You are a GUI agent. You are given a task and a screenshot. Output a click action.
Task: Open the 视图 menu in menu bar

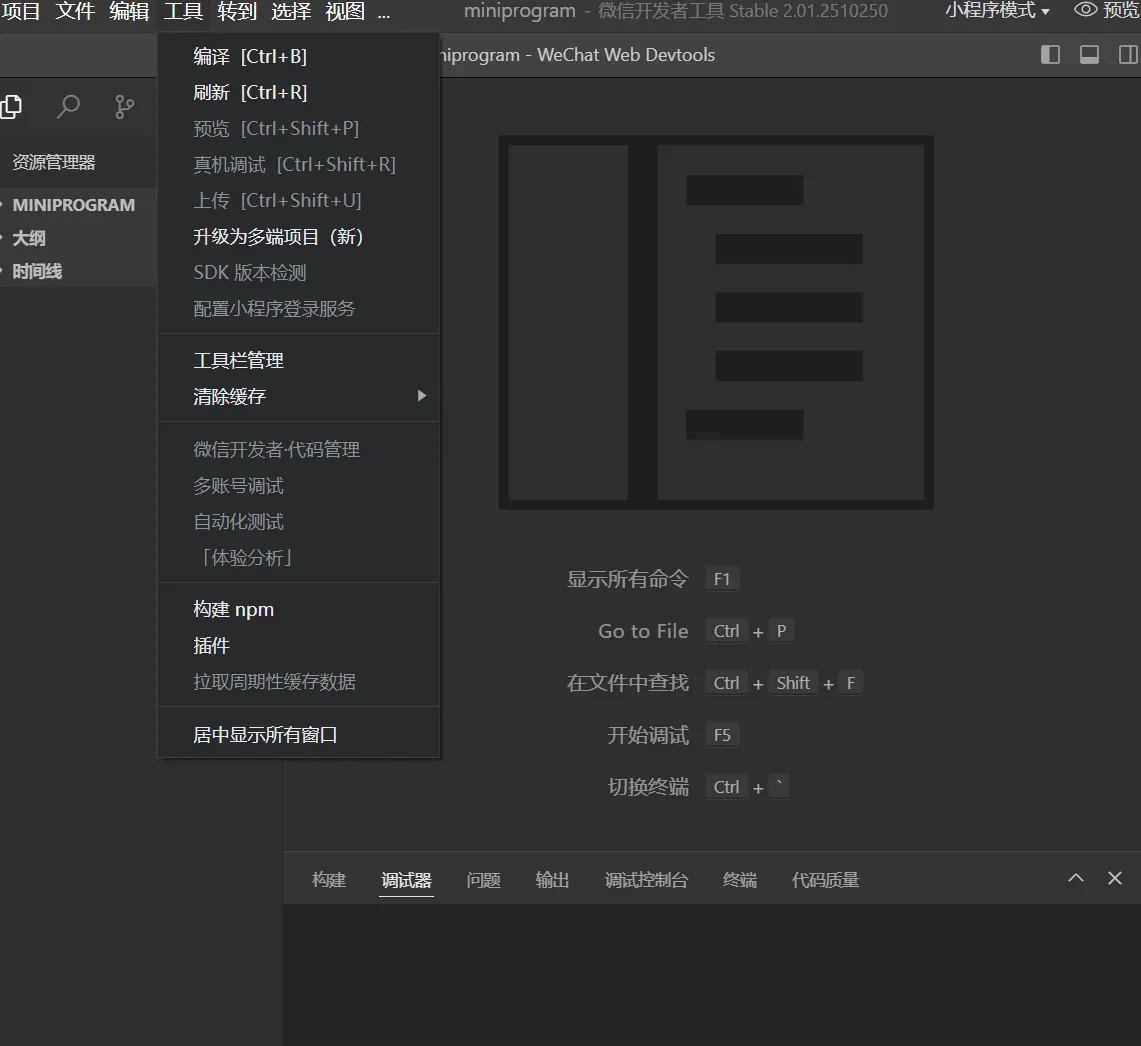pos(345,12)
